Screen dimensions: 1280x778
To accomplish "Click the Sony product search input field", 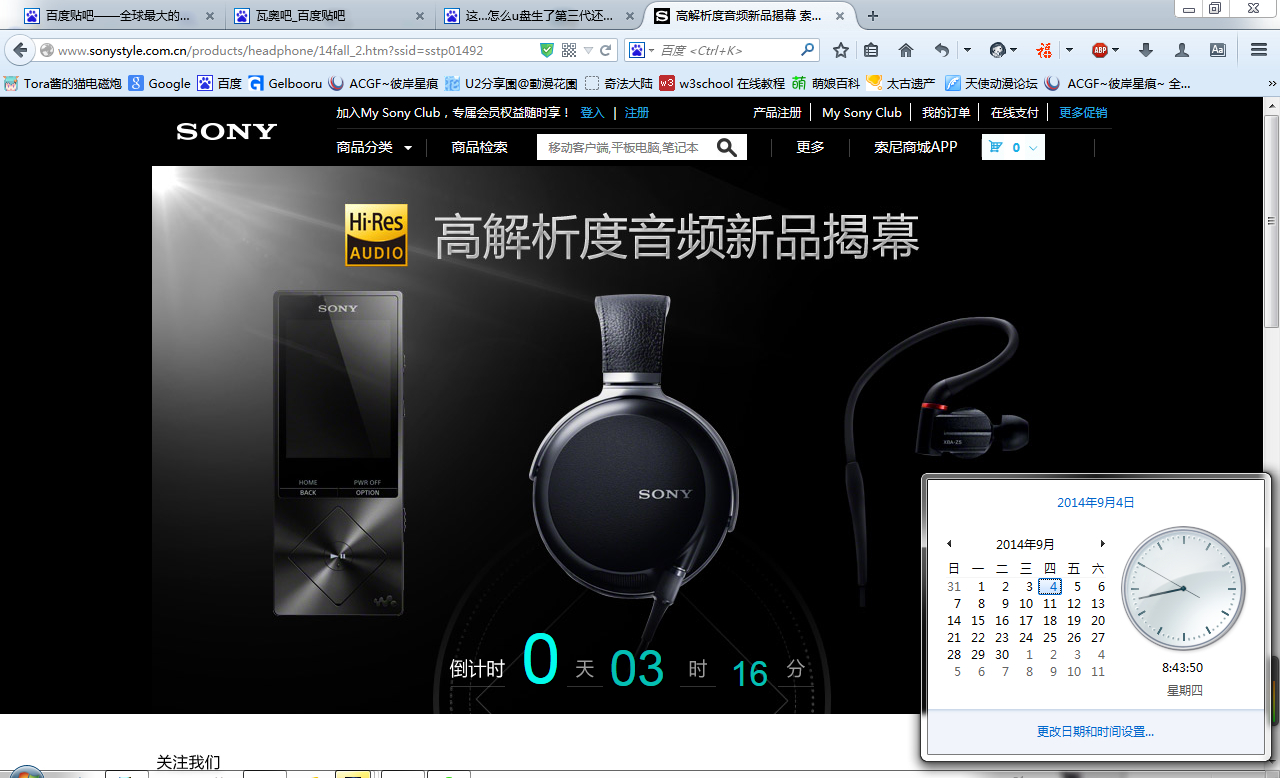I will coord(626,147).
